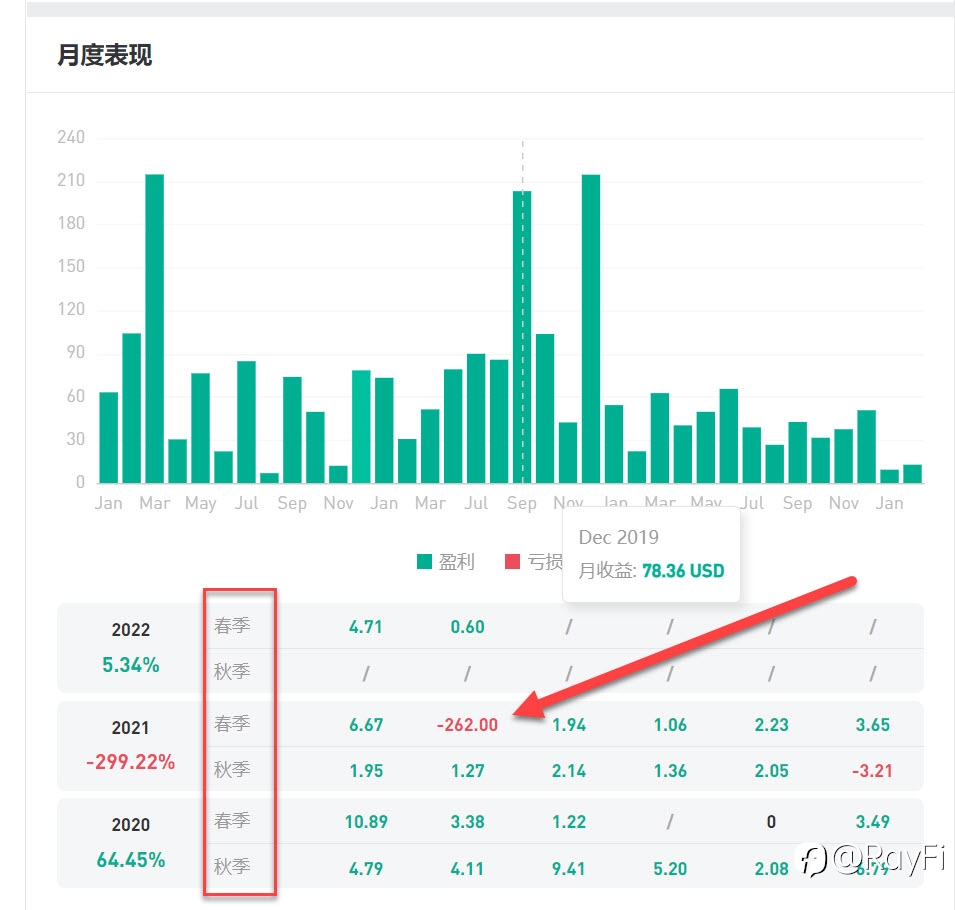Click the 春季 label in the 2022 row
Screen dimensions: 955x910
(x=232, y=626)
